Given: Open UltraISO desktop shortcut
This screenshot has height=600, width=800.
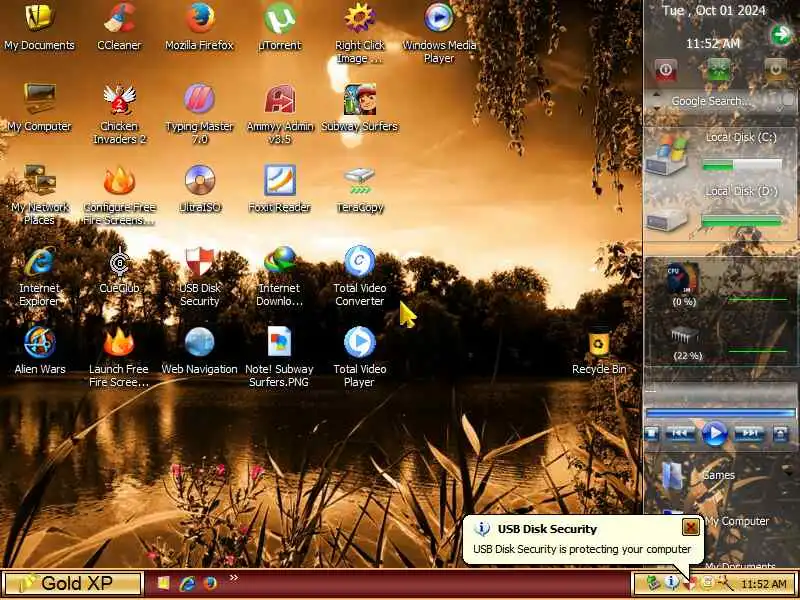Looking at the screenshot, I should click(199, 189).
